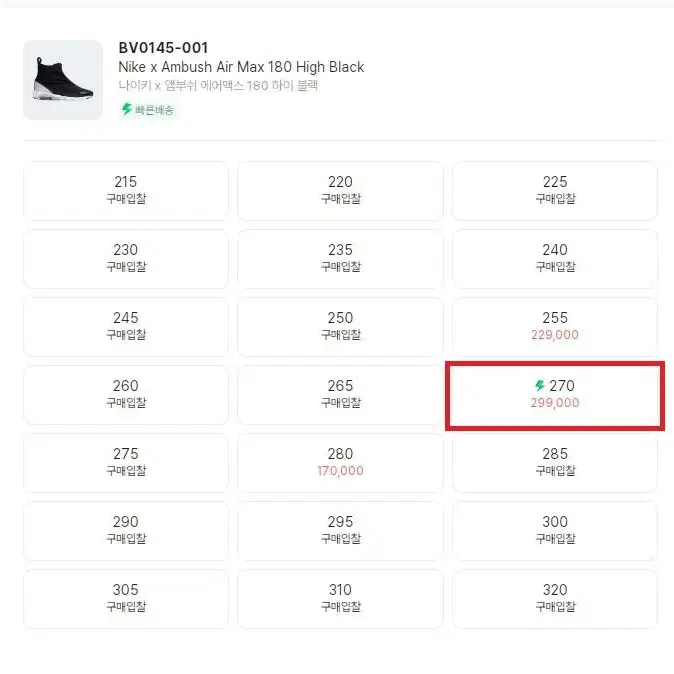Select size 300 option
The image size is (674, 674).
point(555,530)
